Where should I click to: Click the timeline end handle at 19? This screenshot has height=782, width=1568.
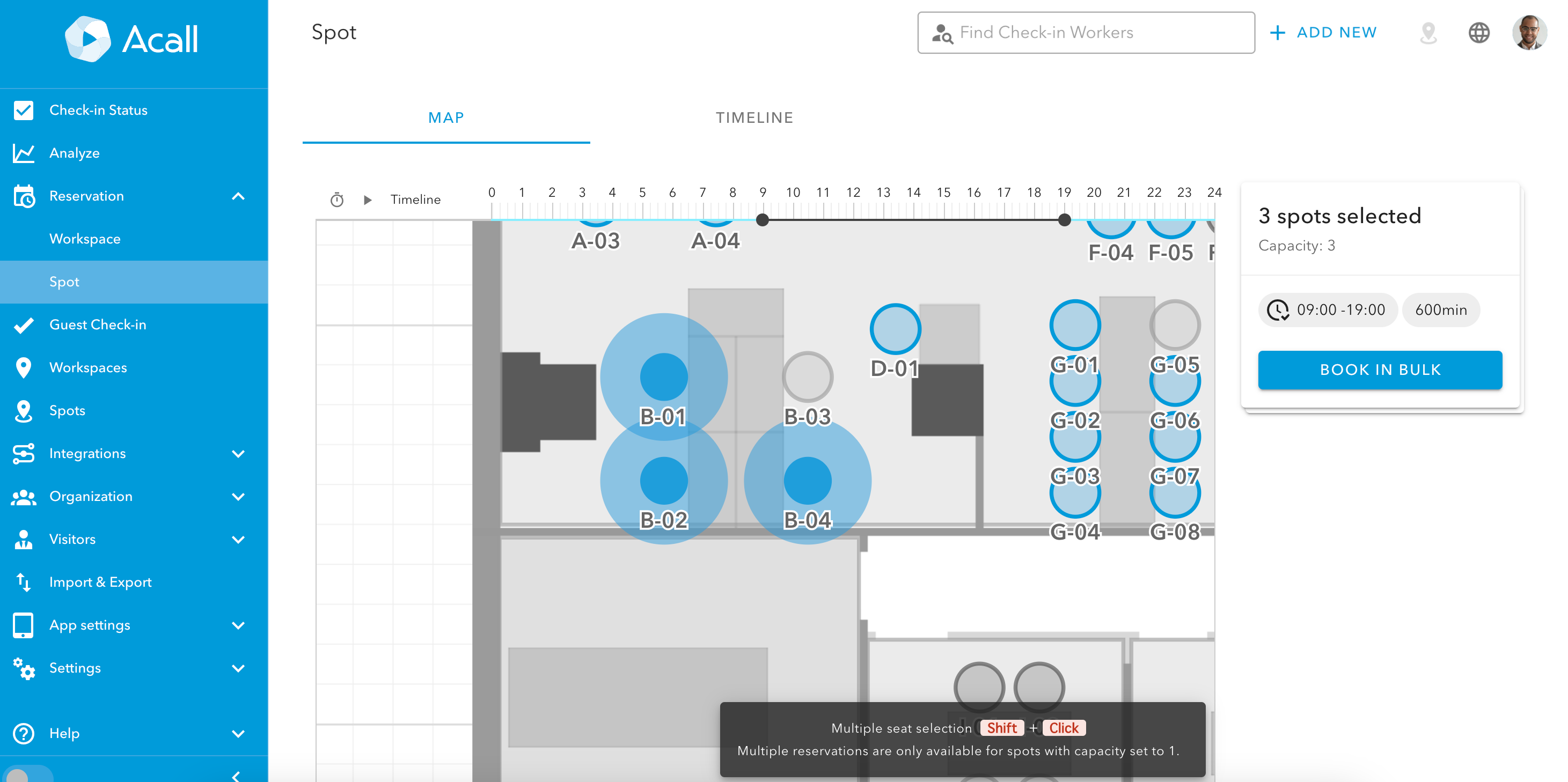[1064, 220]
